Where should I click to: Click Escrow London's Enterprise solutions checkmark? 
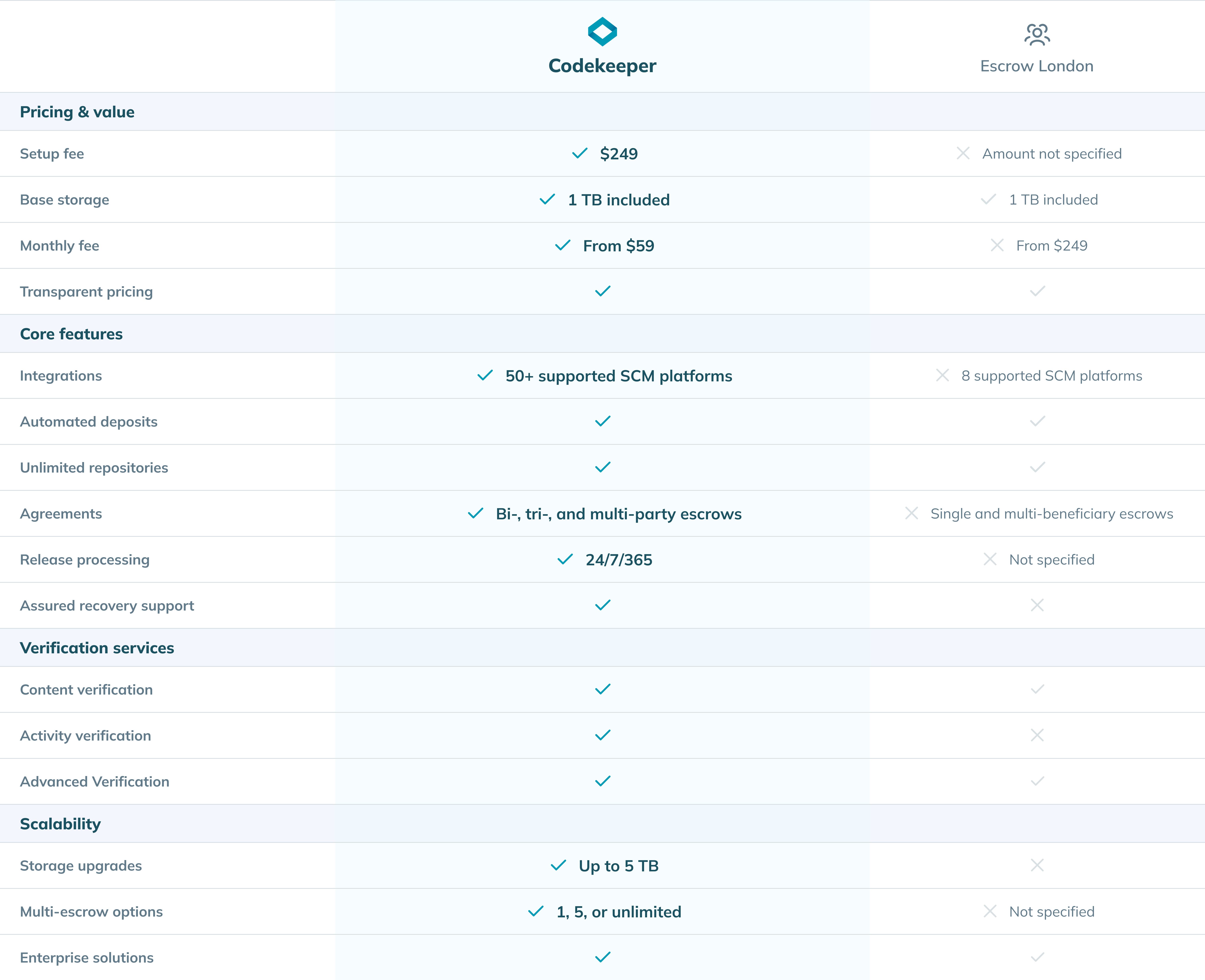coord(1037,957)
